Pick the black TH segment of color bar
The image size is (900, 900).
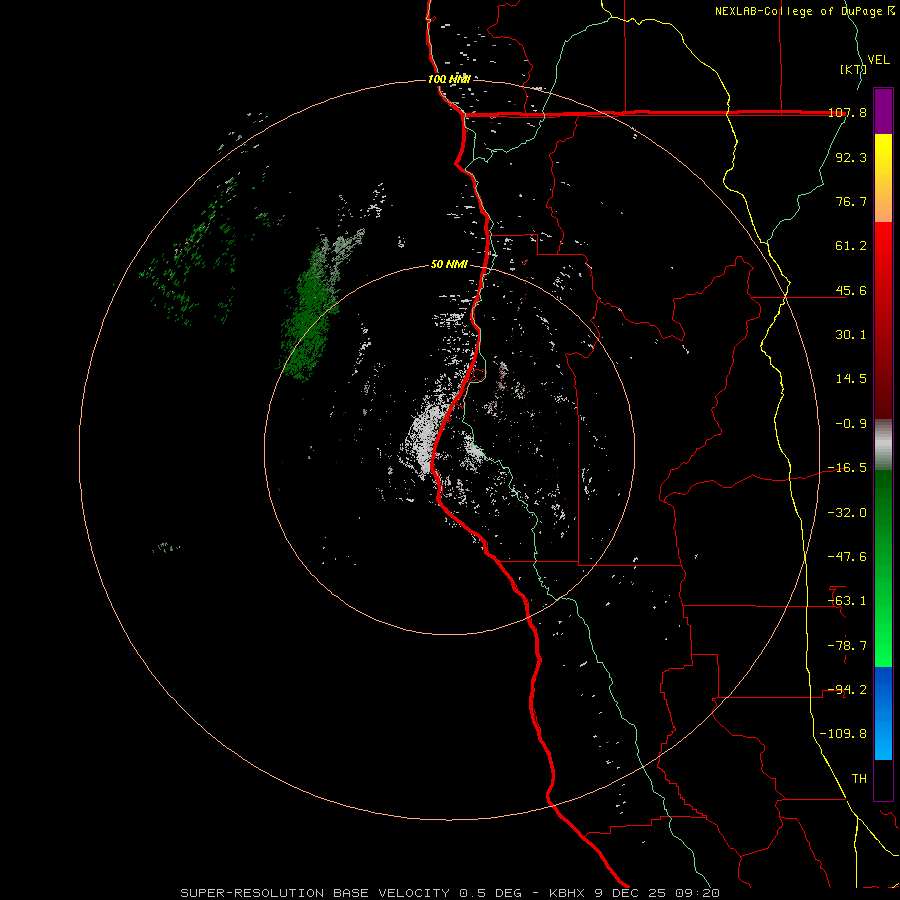click(x=883, y=779)
